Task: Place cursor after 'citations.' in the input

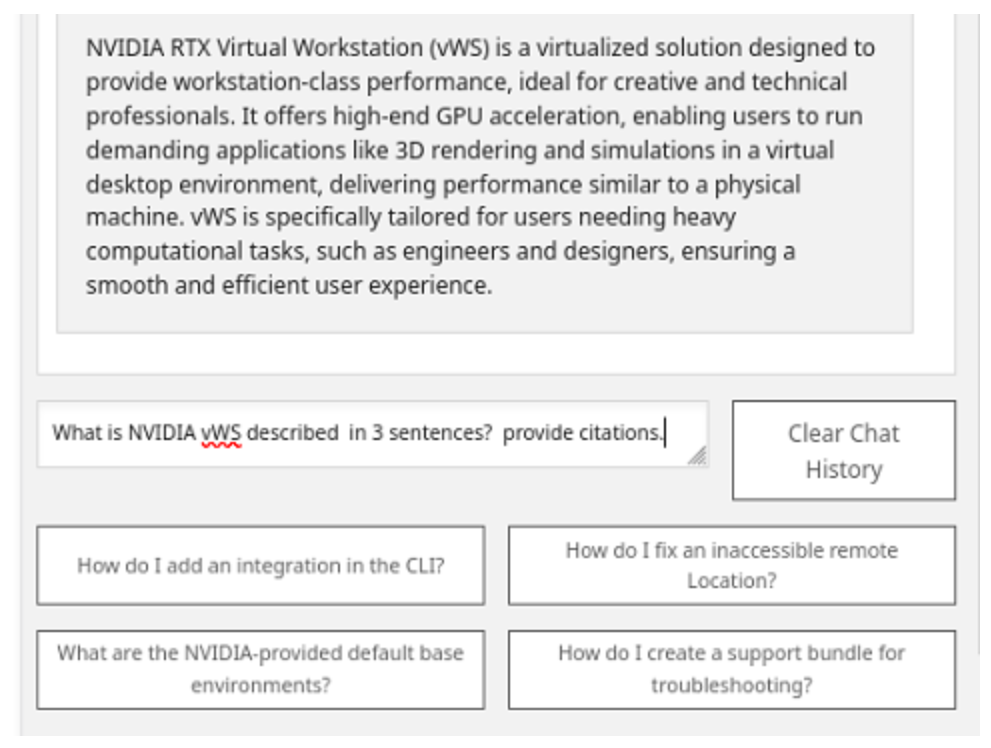Action: click(666, 434)
